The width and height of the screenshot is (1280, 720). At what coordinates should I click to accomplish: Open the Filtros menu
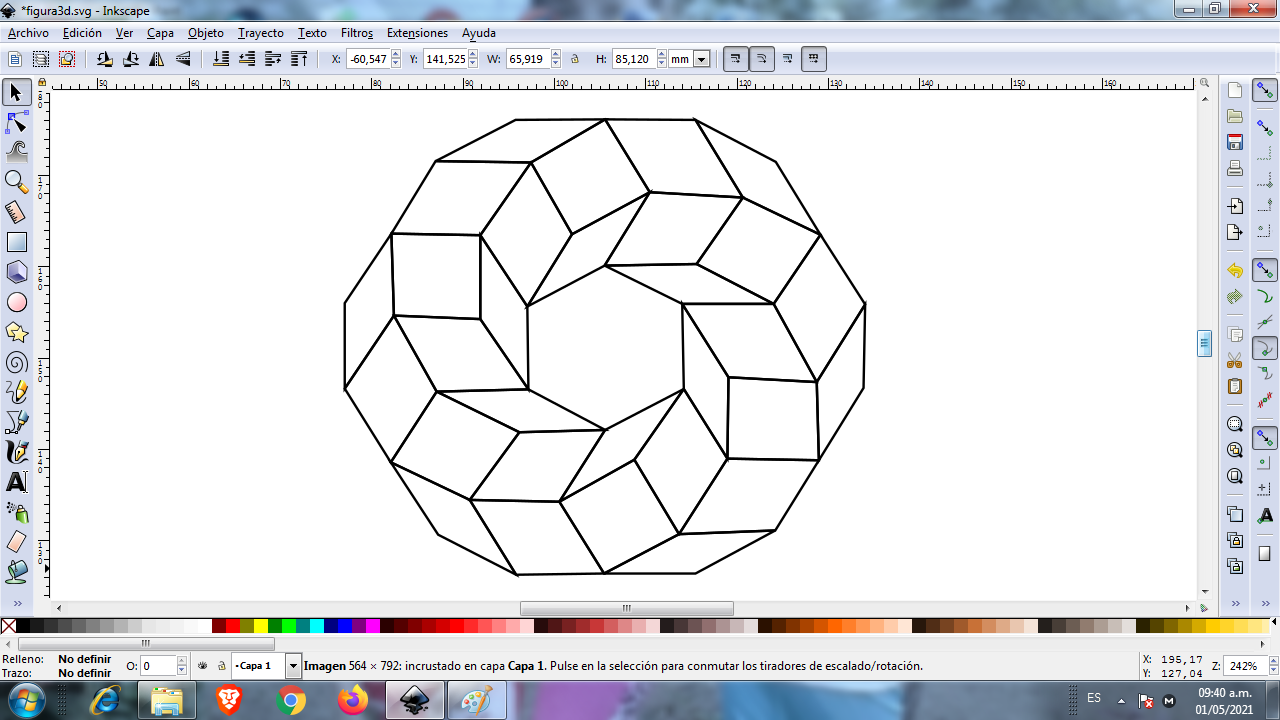point(357,33)
